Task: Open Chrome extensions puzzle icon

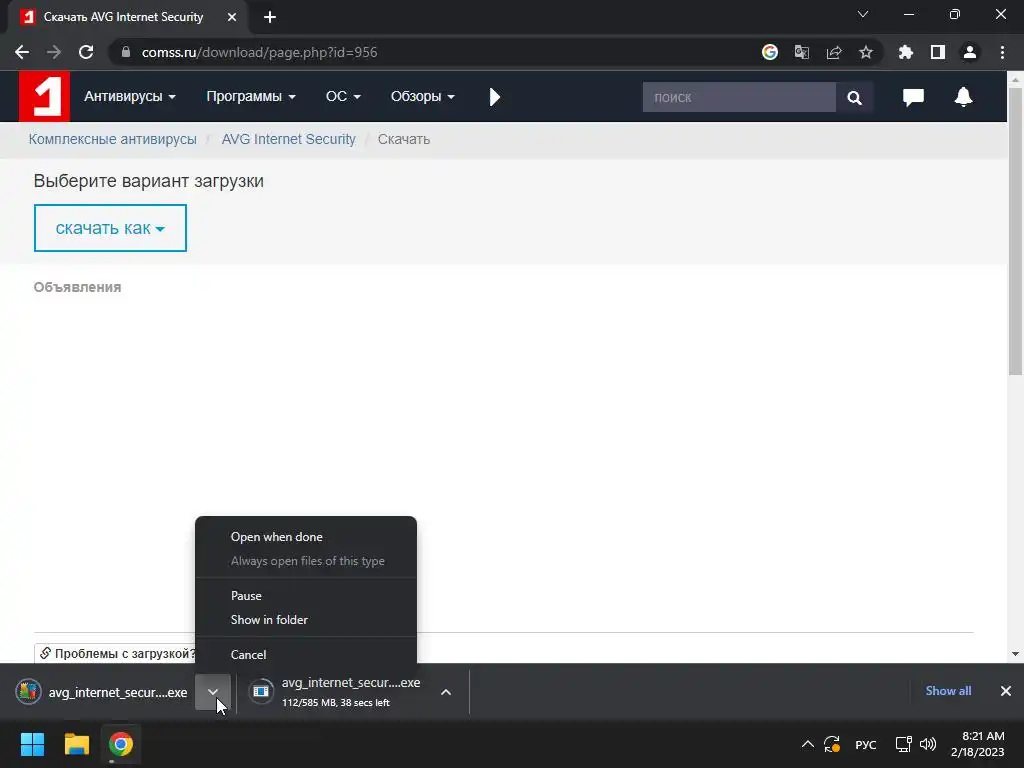Action: click(x=905, y=52)
